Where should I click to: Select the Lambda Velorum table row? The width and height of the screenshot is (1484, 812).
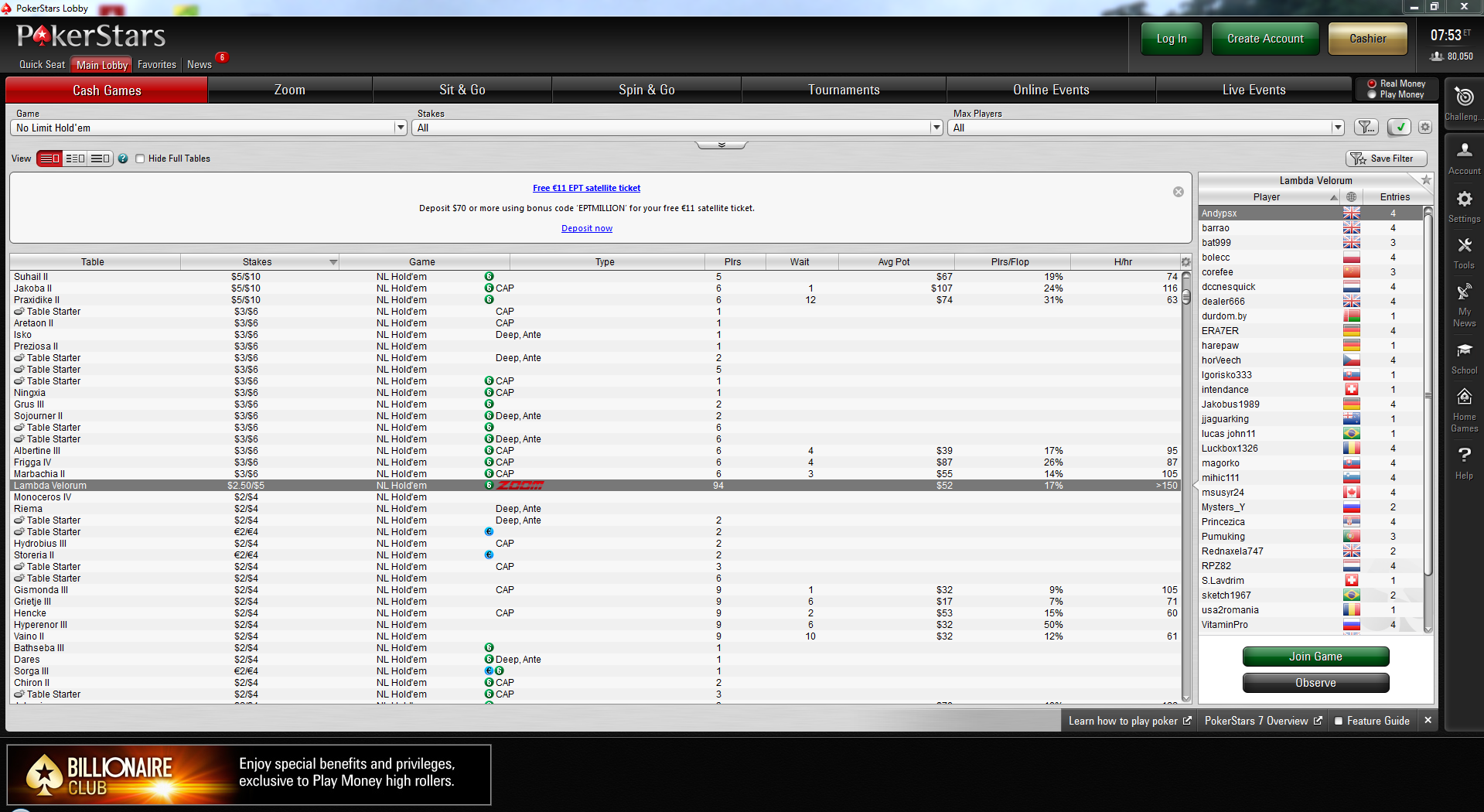pos(595,486)
